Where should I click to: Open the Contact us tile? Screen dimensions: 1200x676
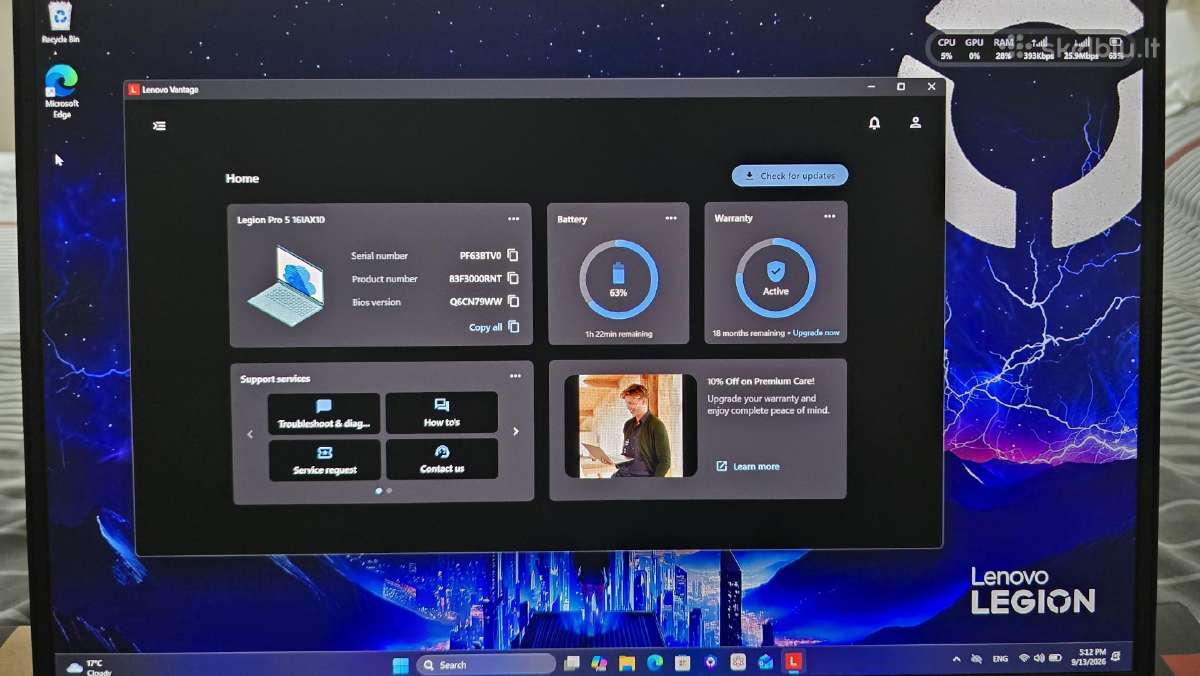442,459
